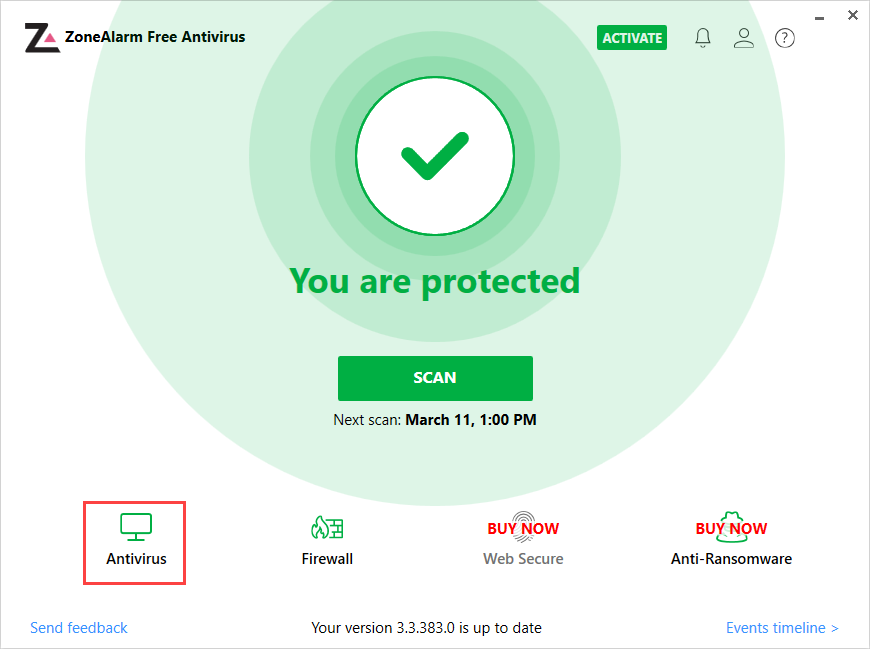This screenshot has height=649, width=870.
Task: Click the Antivirus label
Action: pos(136,559)
